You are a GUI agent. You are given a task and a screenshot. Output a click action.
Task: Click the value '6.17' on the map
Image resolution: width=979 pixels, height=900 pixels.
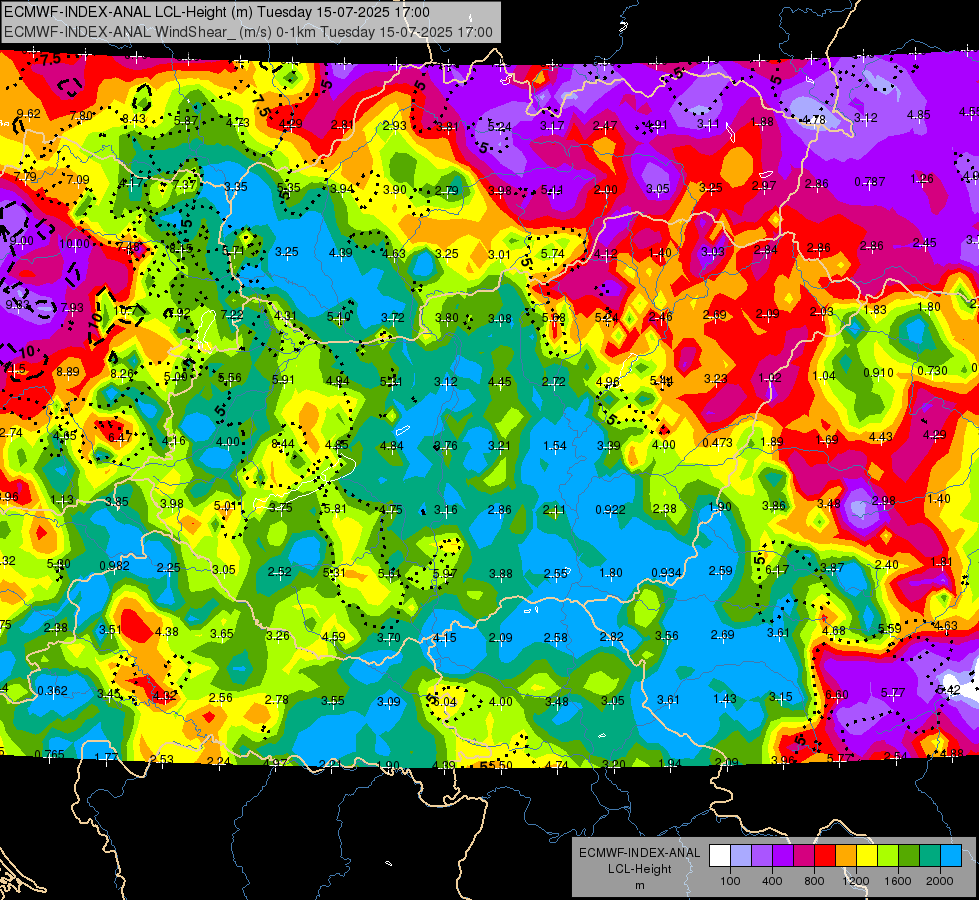(777, 570)
